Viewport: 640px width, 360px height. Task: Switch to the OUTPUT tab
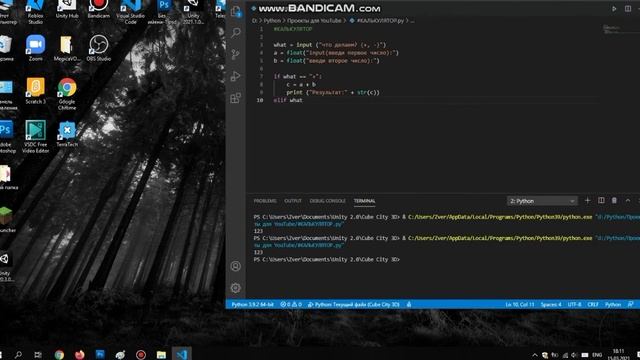[x=293, y=201]
